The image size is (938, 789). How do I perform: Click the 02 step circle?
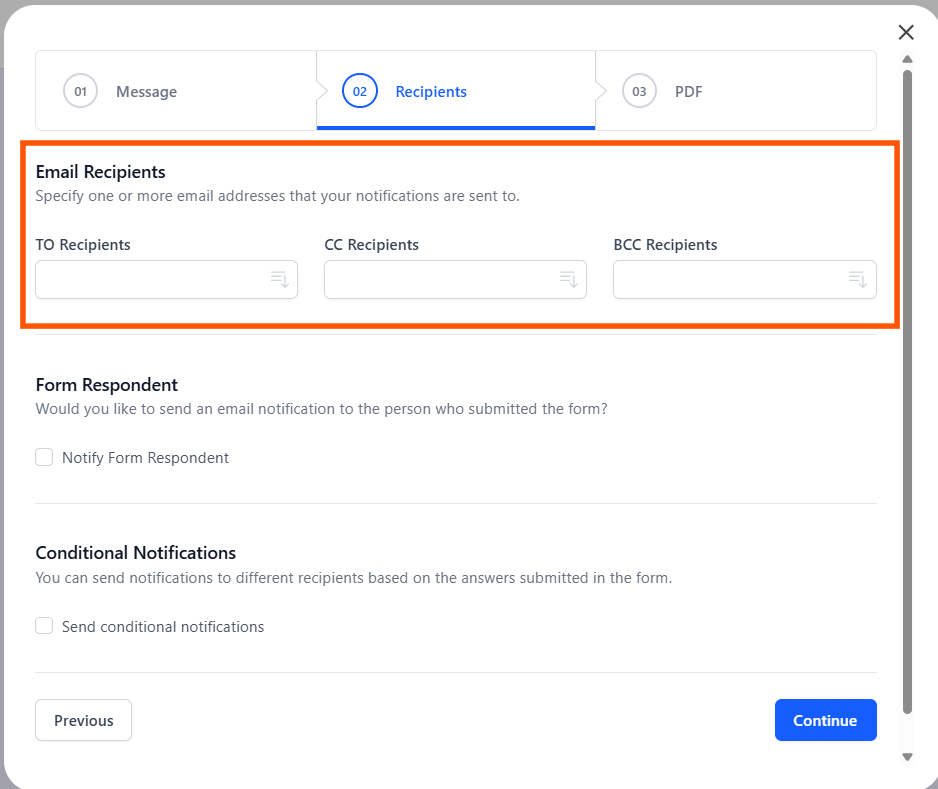click(360, 91)
